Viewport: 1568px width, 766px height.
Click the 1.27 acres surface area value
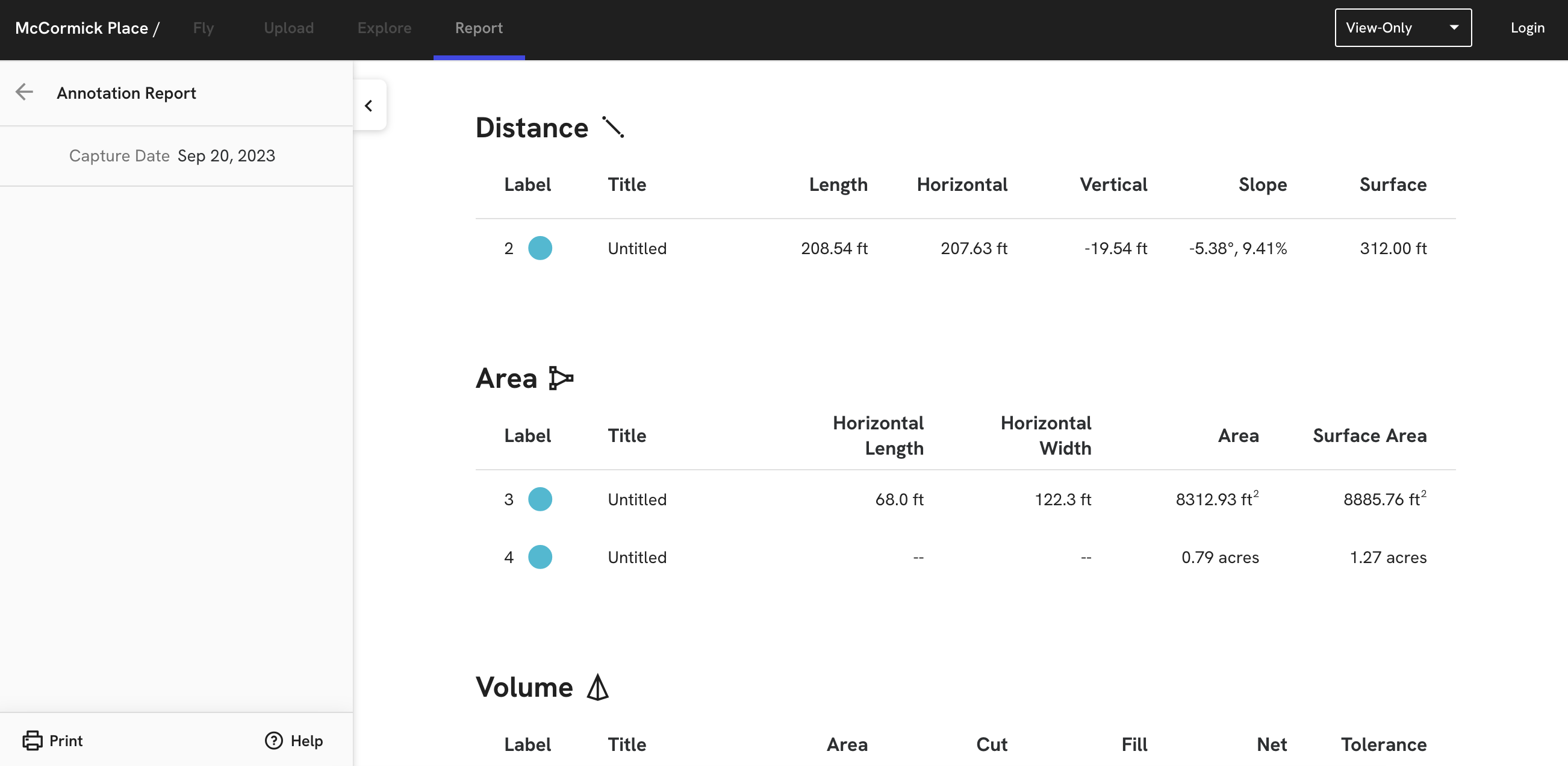(1389, 557)
